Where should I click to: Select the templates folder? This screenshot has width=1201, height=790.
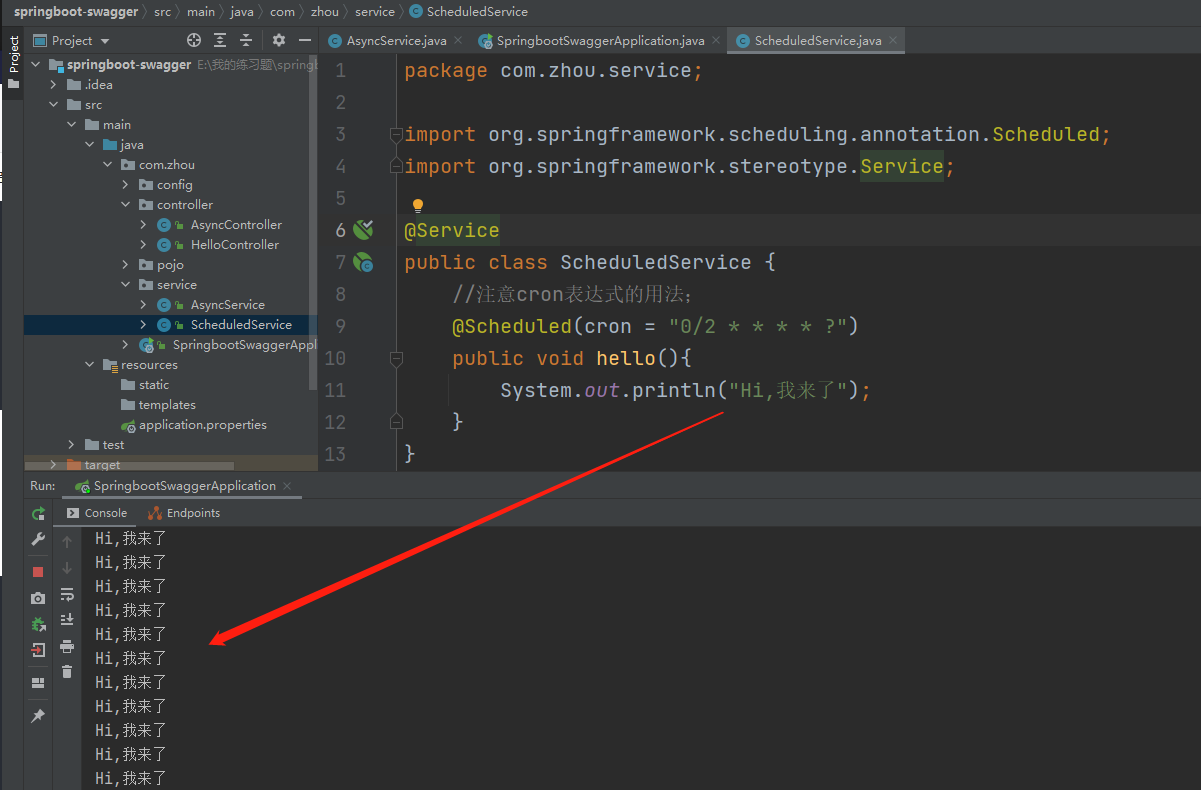(167, 404)
